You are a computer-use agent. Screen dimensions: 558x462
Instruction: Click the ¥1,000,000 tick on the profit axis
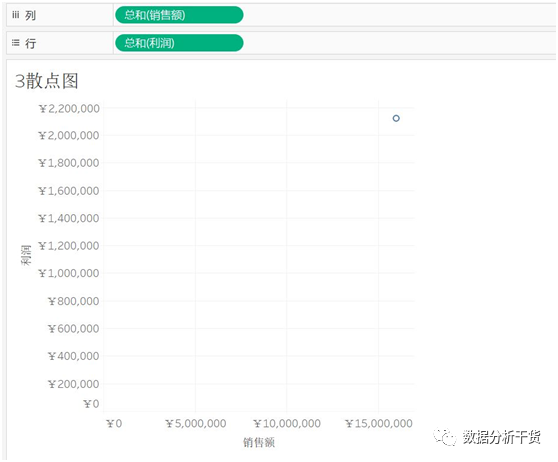tap(69, 273)
